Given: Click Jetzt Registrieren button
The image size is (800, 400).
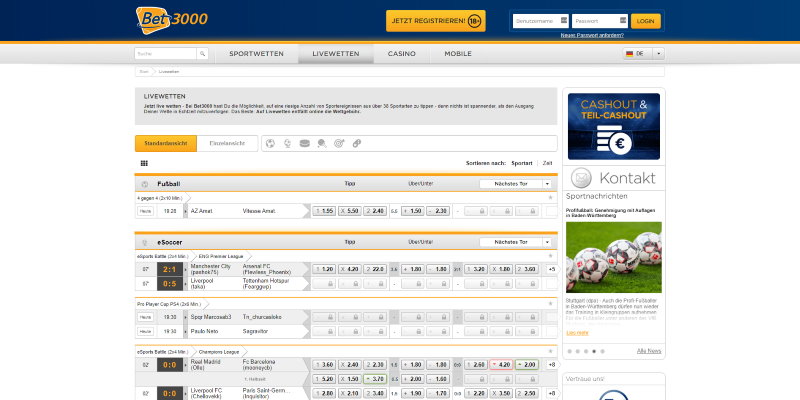Looking at the screenshot, I should [x=436, y=21].
